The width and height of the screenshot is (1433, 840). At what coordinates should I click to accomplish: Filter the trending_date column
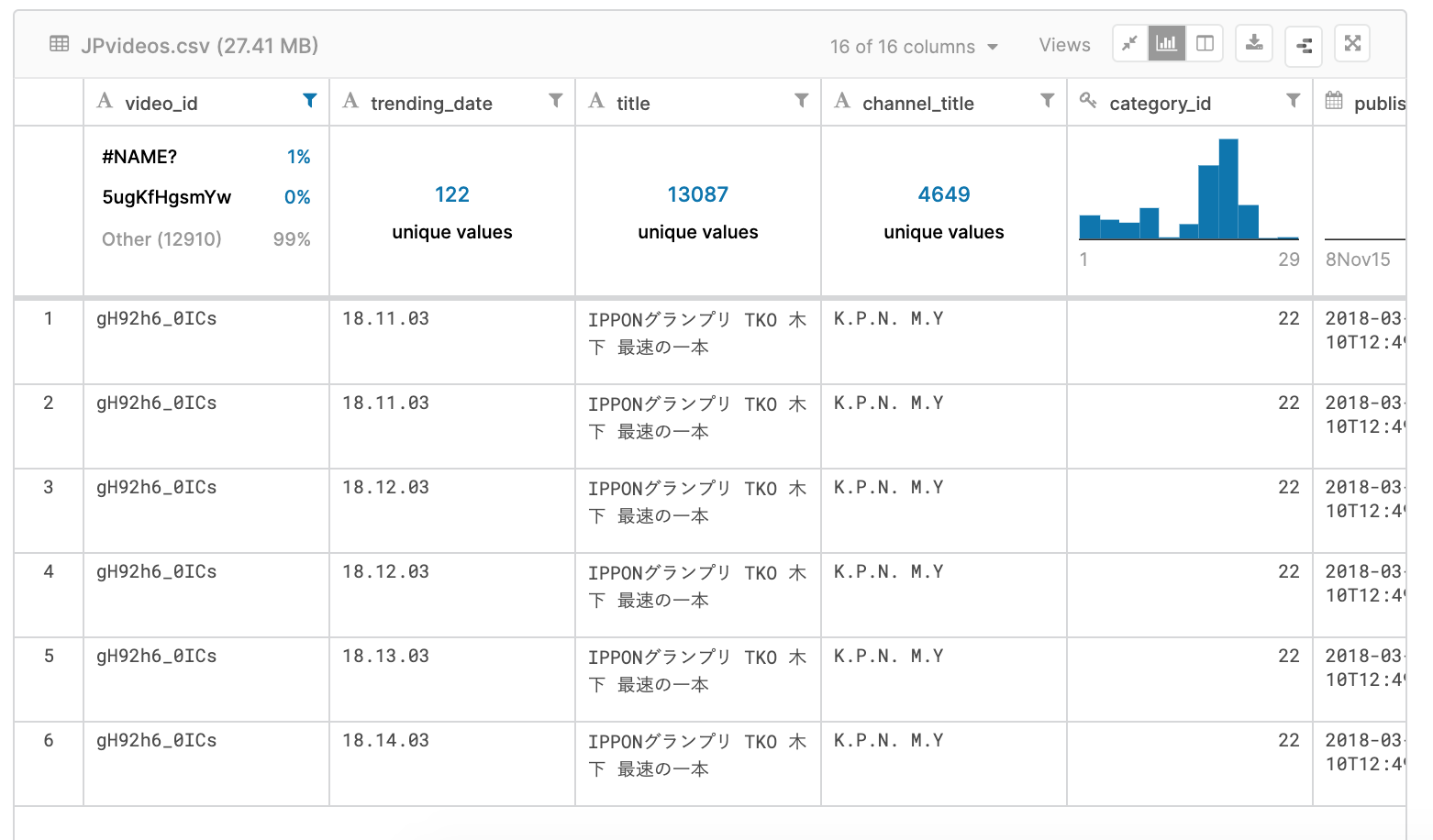[556, 101]
